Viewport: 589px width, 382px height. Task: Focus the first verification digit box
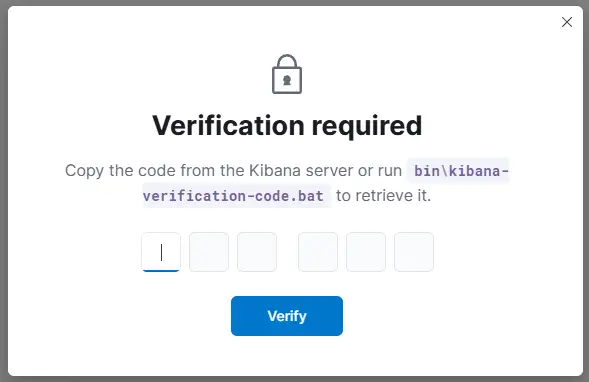[161, 252]
